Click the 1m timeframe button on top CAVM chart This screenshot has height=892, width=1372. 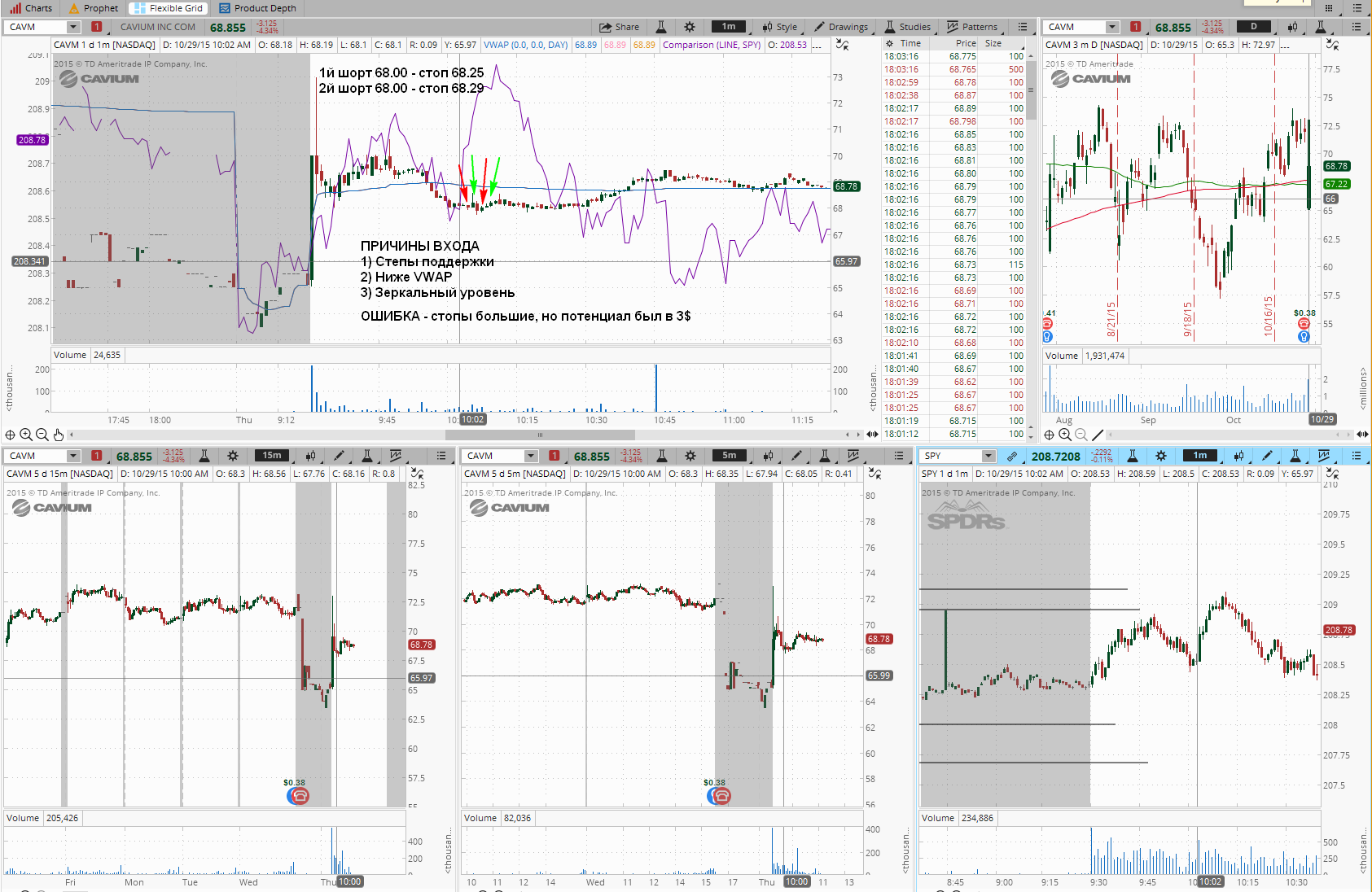coord(729,27)
